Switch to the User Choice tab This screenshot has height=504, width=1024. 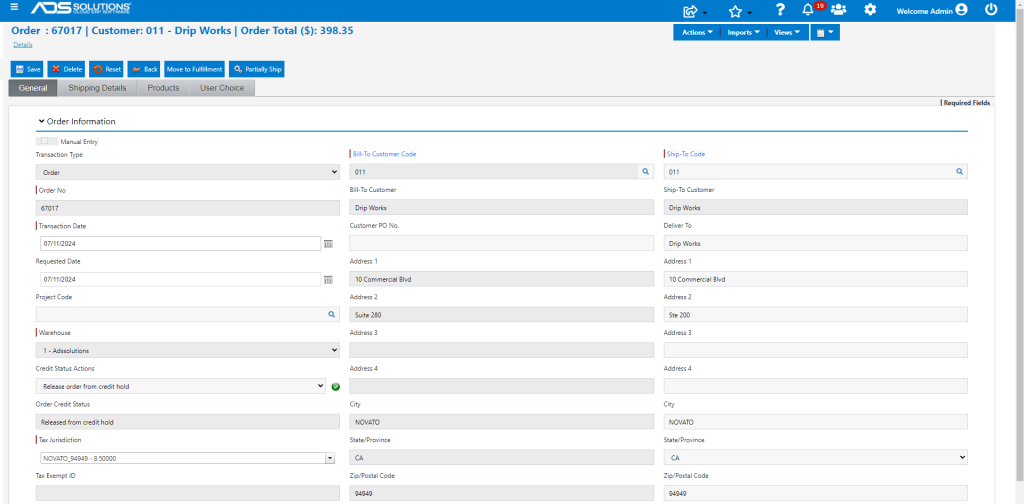pyautogui.click(x=222, y=88)
